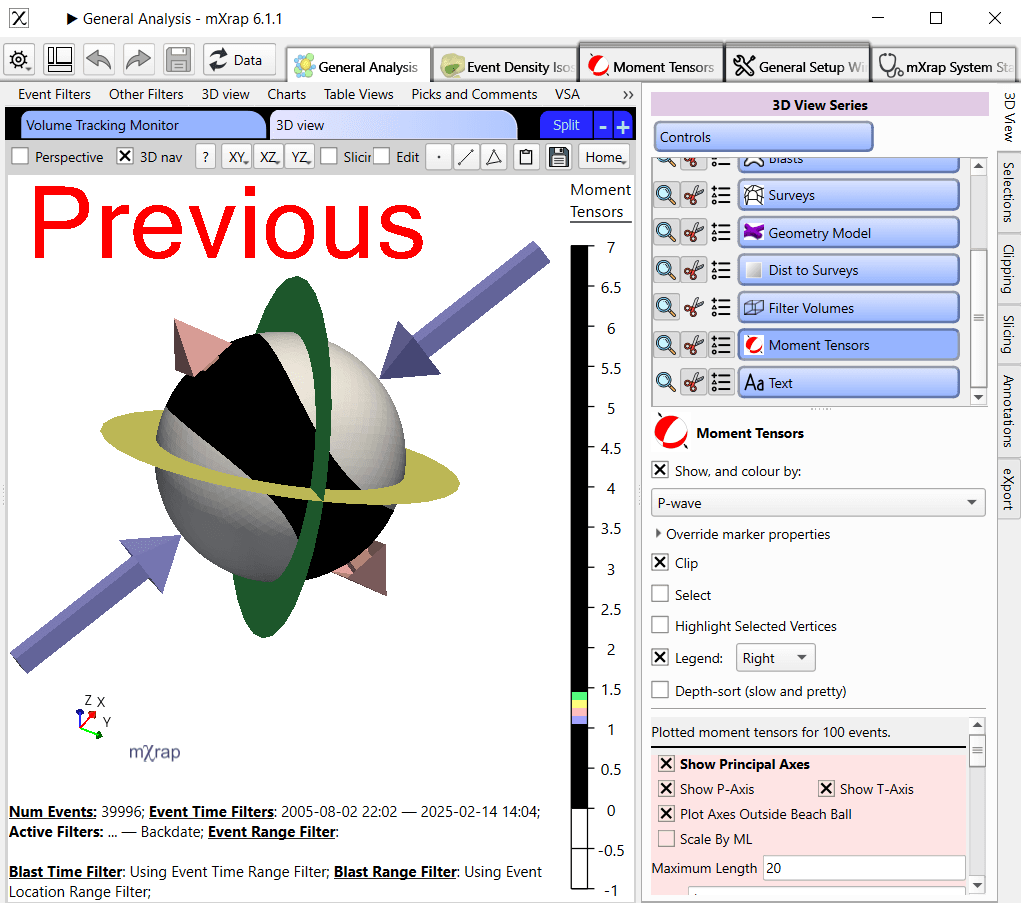
Task: Click the clipboard copy icon in 3D toolbar
Action: point(525,157)
